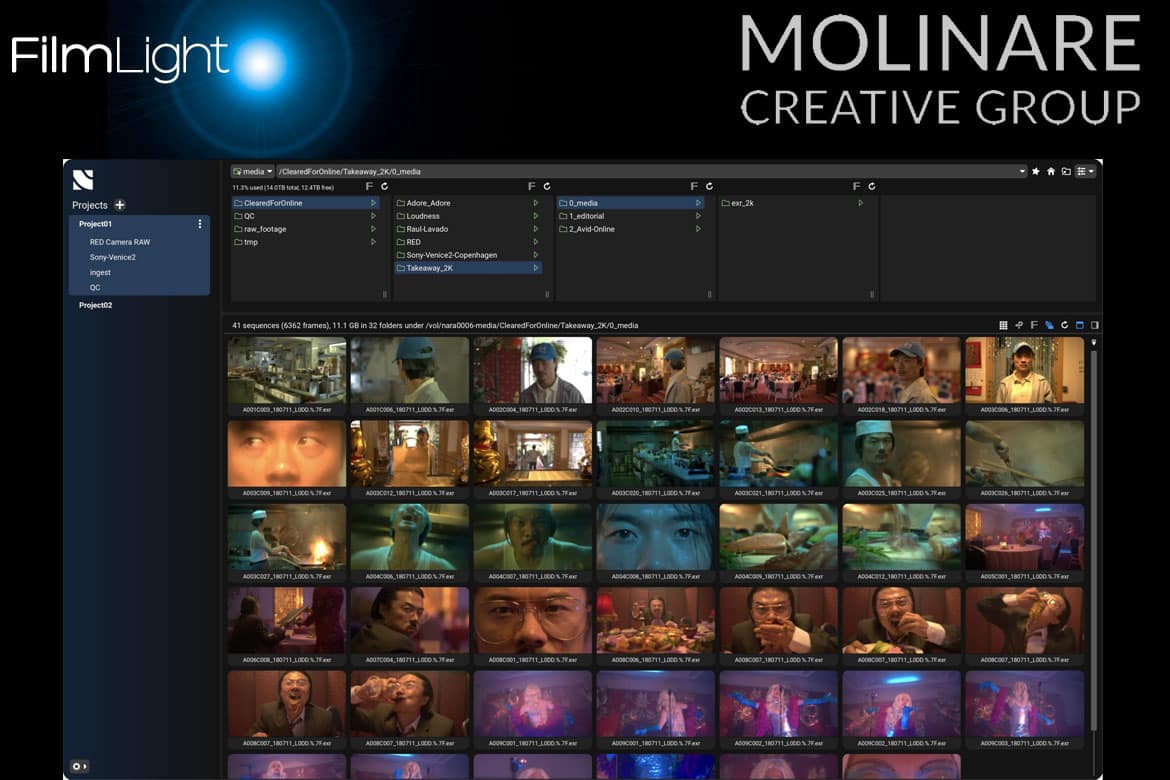
Task: Select the 0_media folder
Action: (631, 203)
